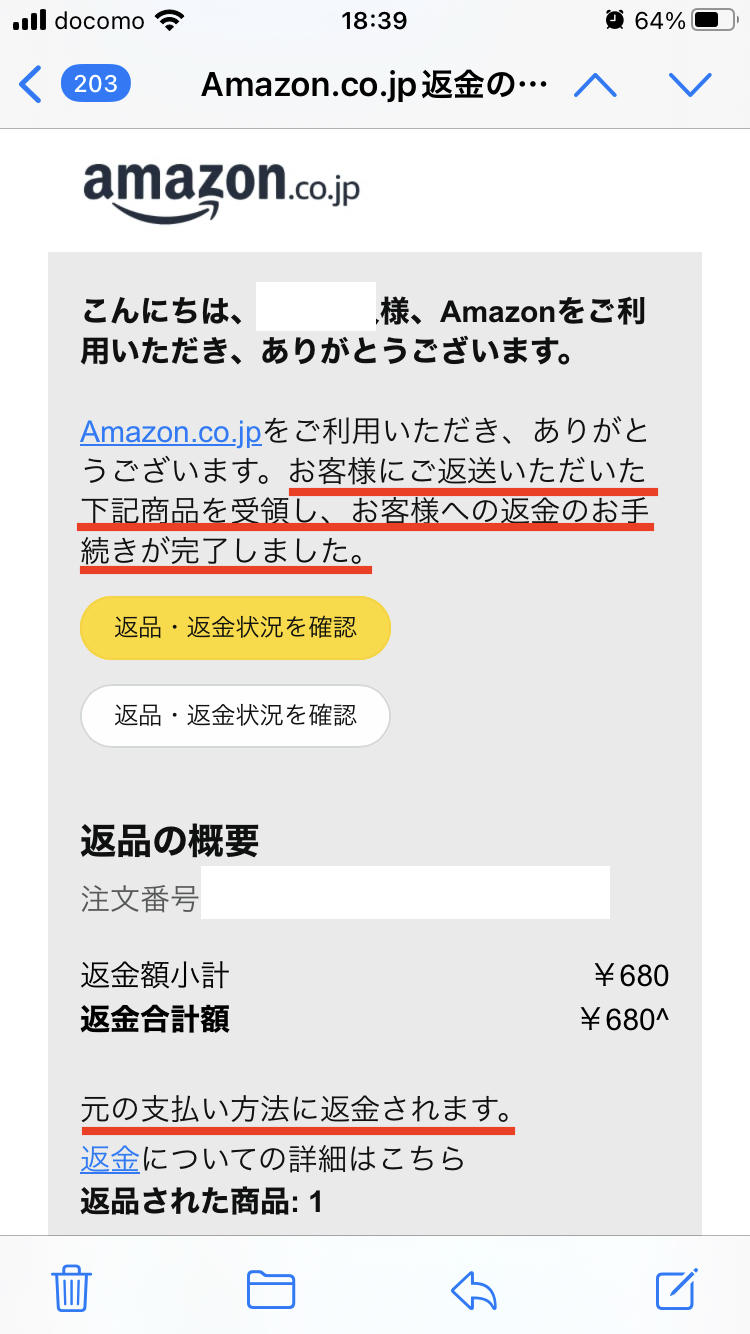Screen dimensions: 750x1334
Task: Tap the yellow 返品・返金状況を確認 button
Action: [x=235, y=627]
